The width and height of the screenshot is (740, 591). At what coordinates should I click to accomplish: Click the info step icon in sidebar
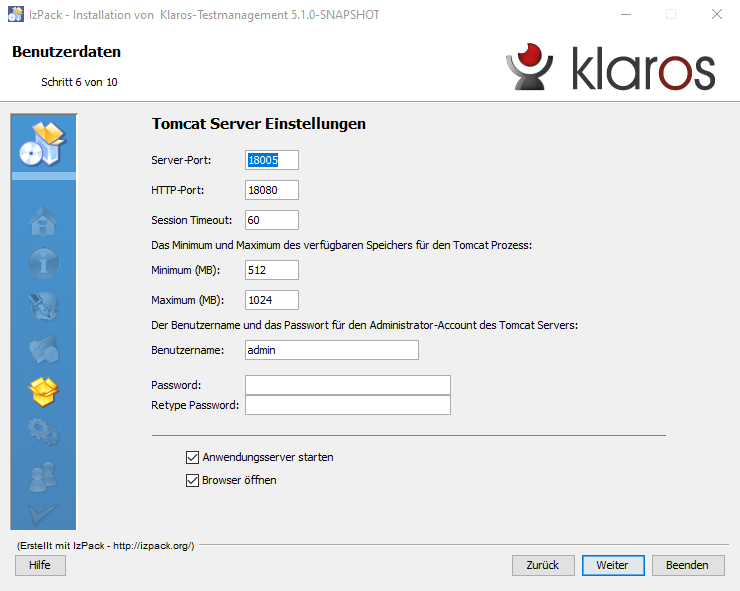43,262
